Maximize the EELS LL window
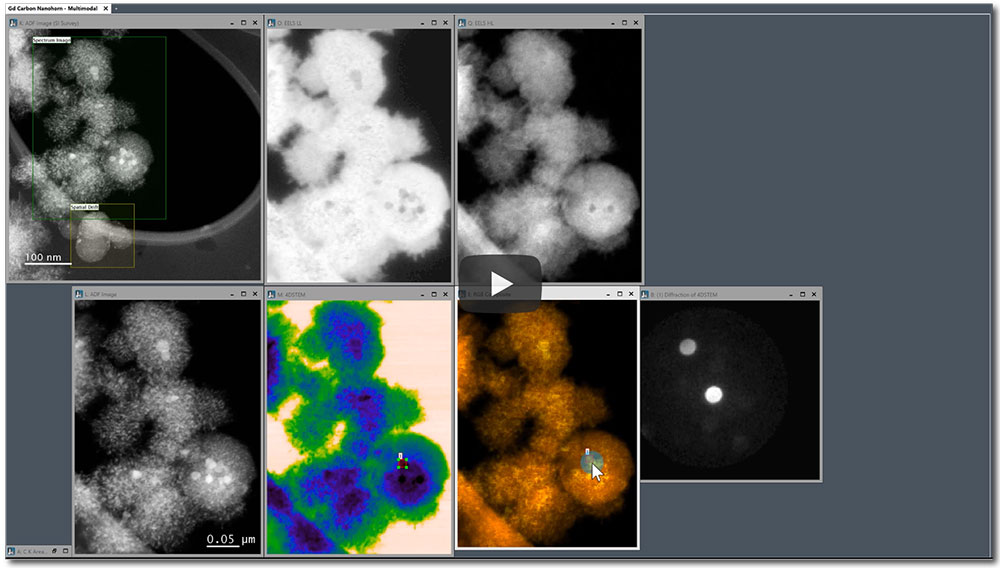The height and width of the screenshot is (568, 1000). point(434,23)
